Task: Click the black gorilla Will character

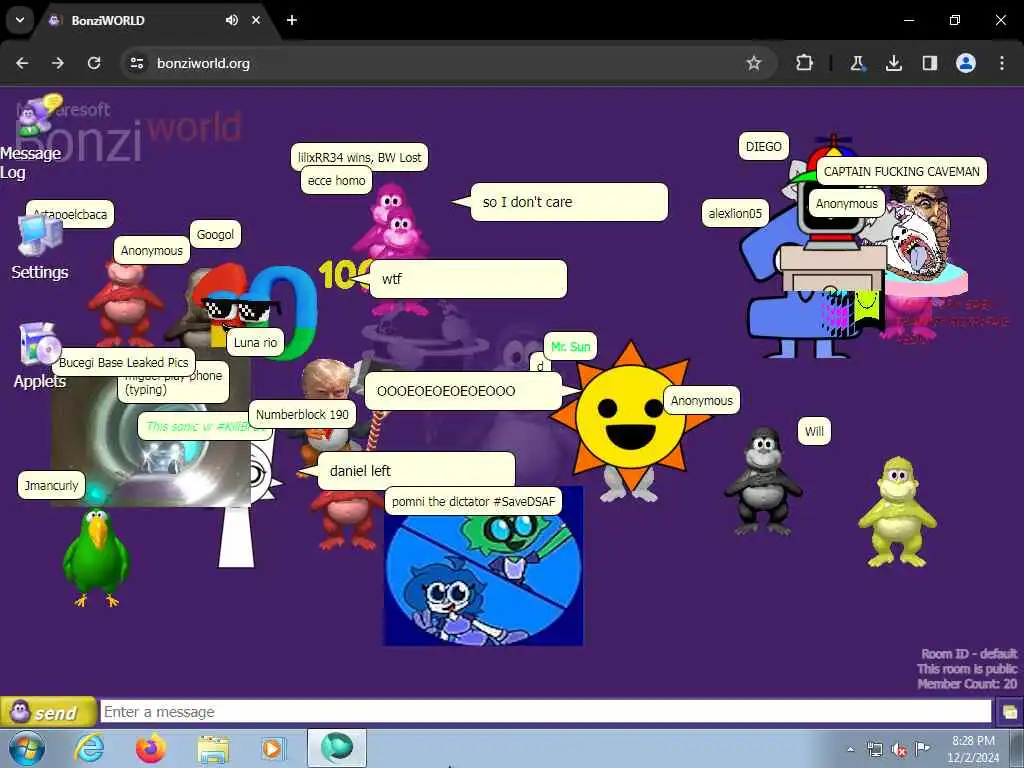Action: (x=762, y=482)
